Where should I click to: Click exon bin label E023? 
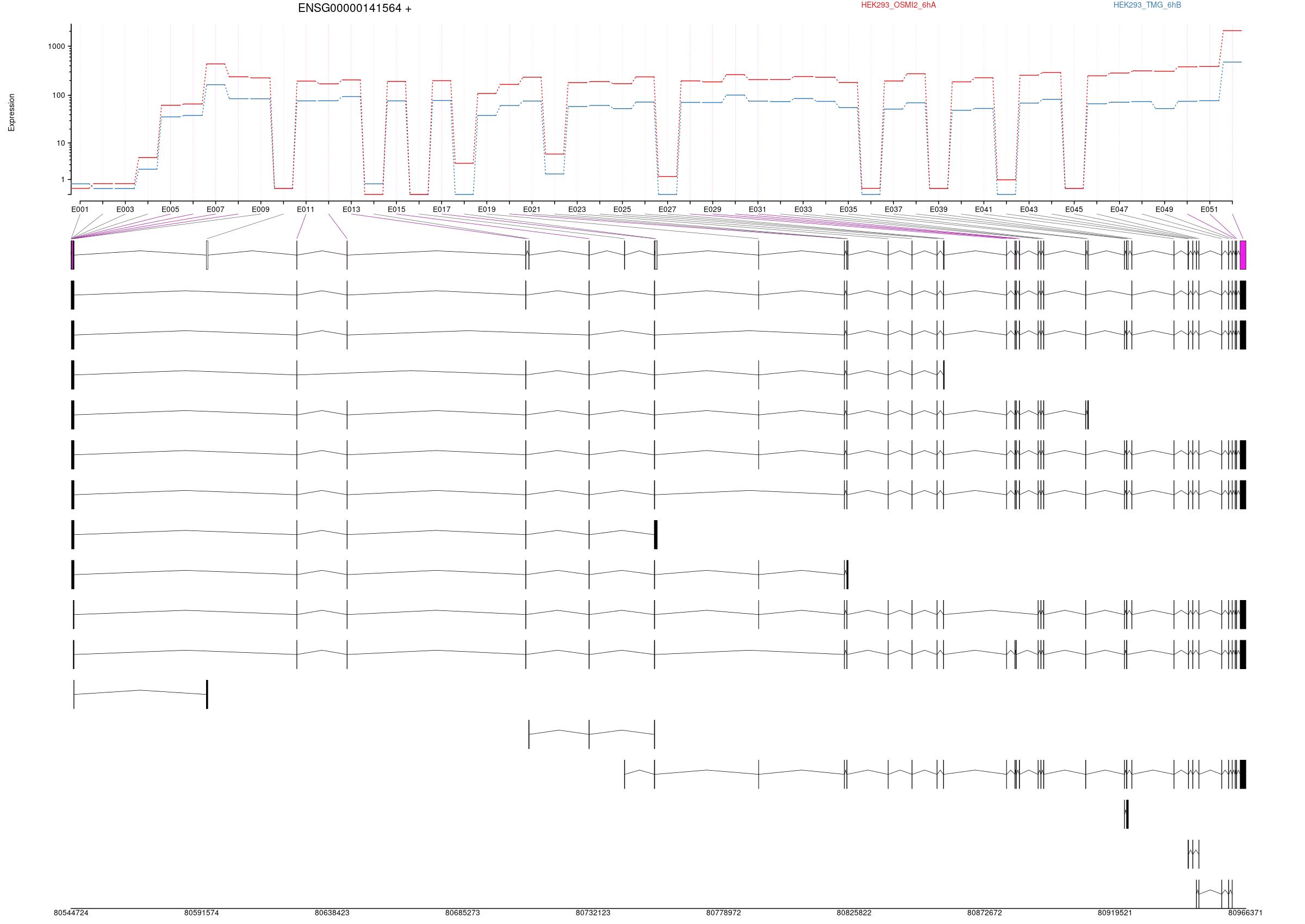[x=577, y=209]
